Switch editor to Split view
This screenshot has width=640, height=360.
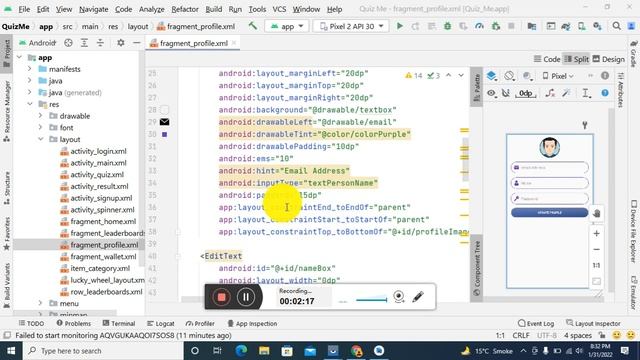click(x=576, y=59)
